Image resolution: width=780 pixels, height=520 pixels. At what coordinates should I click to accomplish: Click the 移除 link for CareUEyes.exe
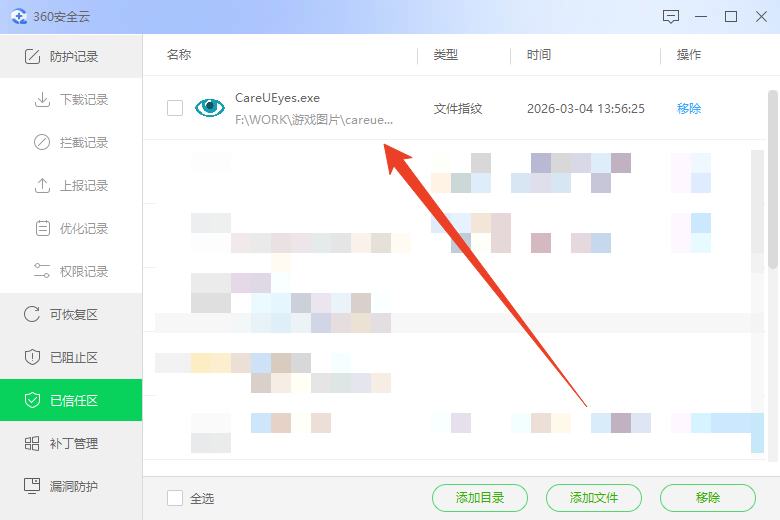coord(689,108)
